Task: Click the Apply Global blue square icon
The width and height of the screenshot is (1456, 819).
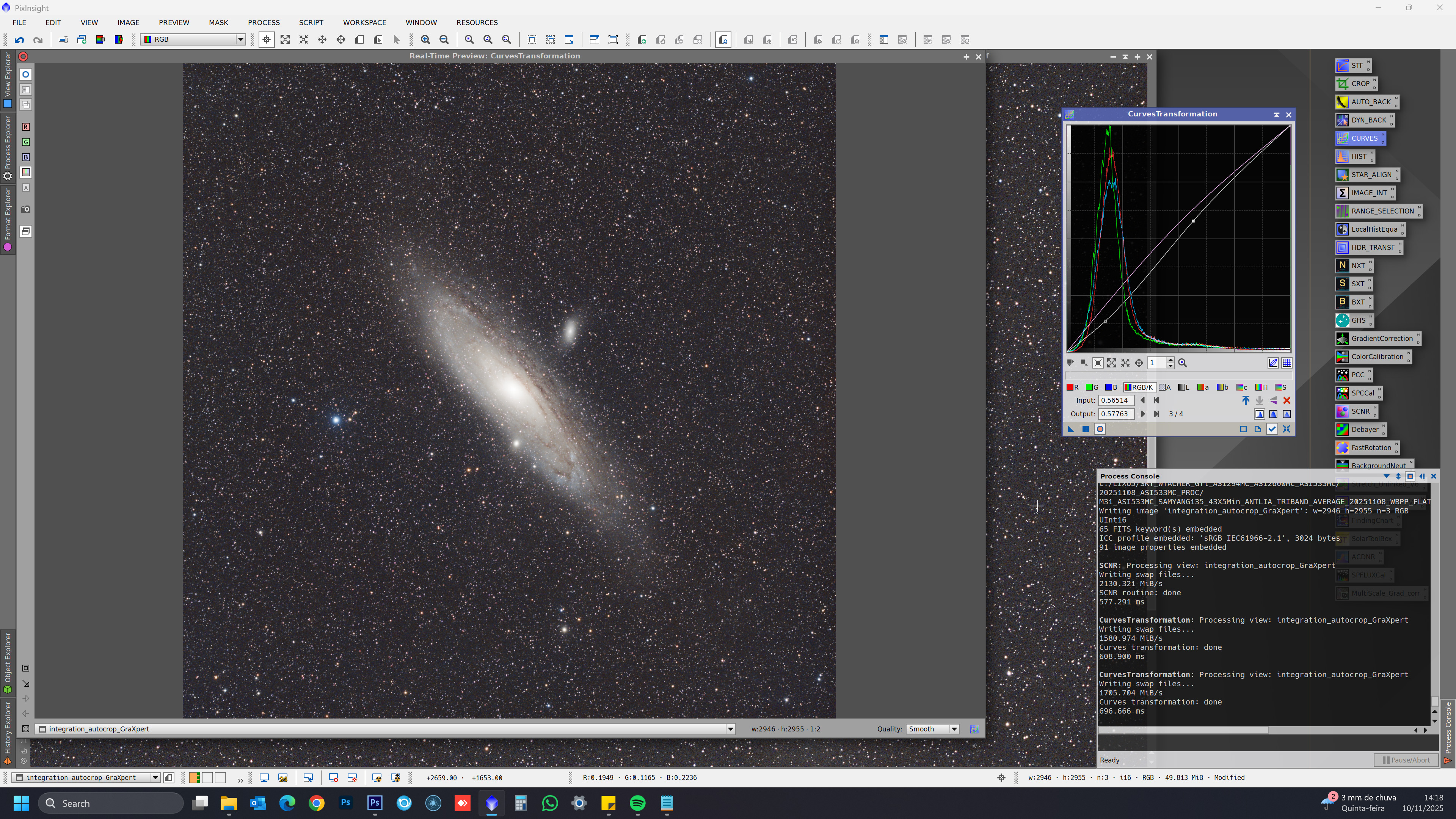Action: (x=1085, y=430)
